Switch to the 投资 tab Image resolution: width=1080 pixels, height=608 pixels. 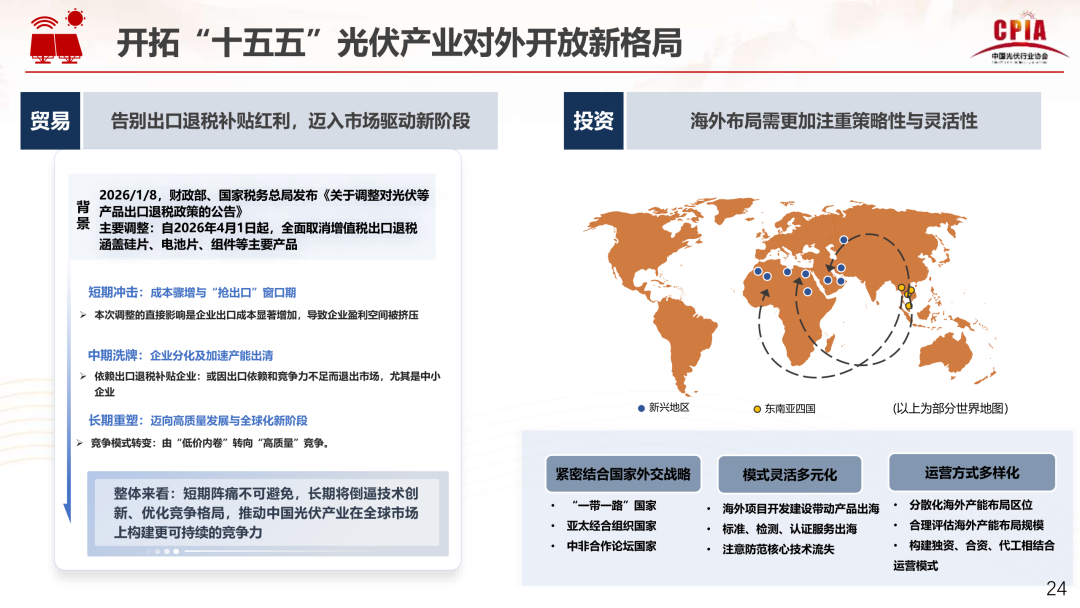(596, 121)
